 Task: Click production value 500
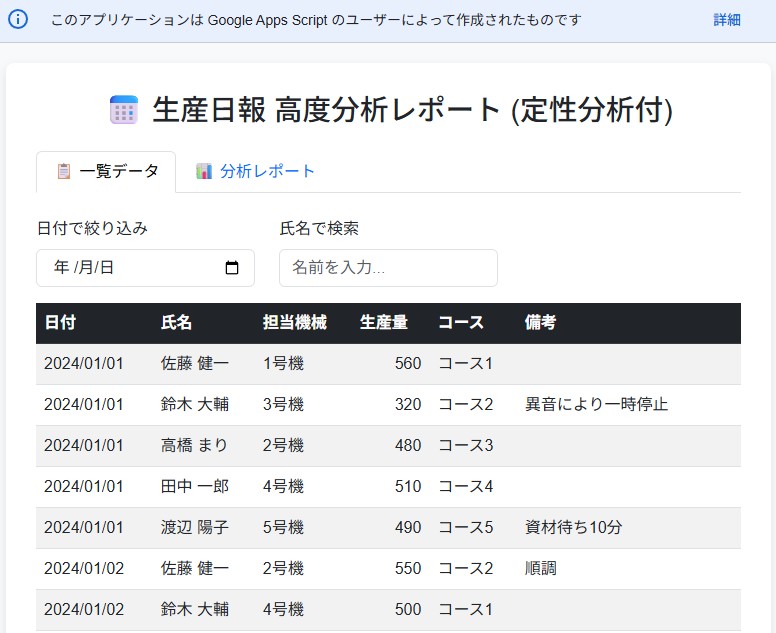pyautogui.click(x=408, y=610)
